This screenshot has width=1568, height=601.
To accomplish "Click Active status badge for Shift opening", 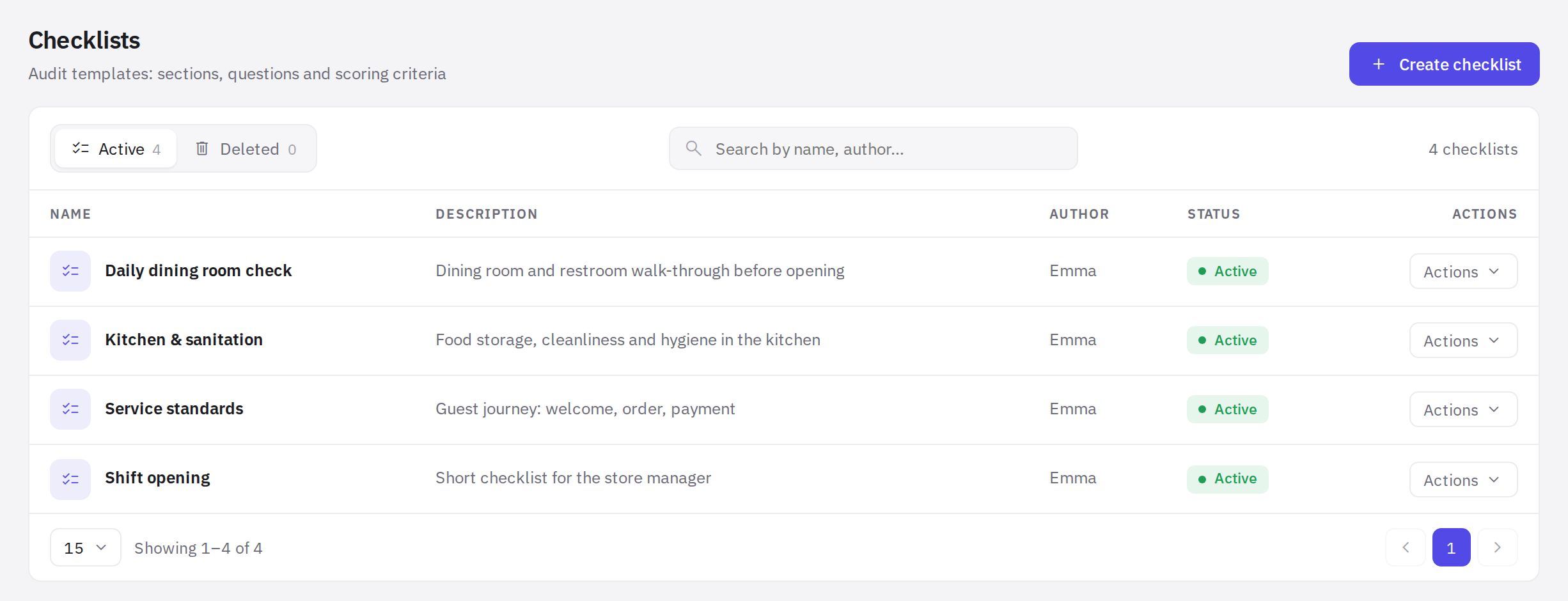I will pos(1228,479).
